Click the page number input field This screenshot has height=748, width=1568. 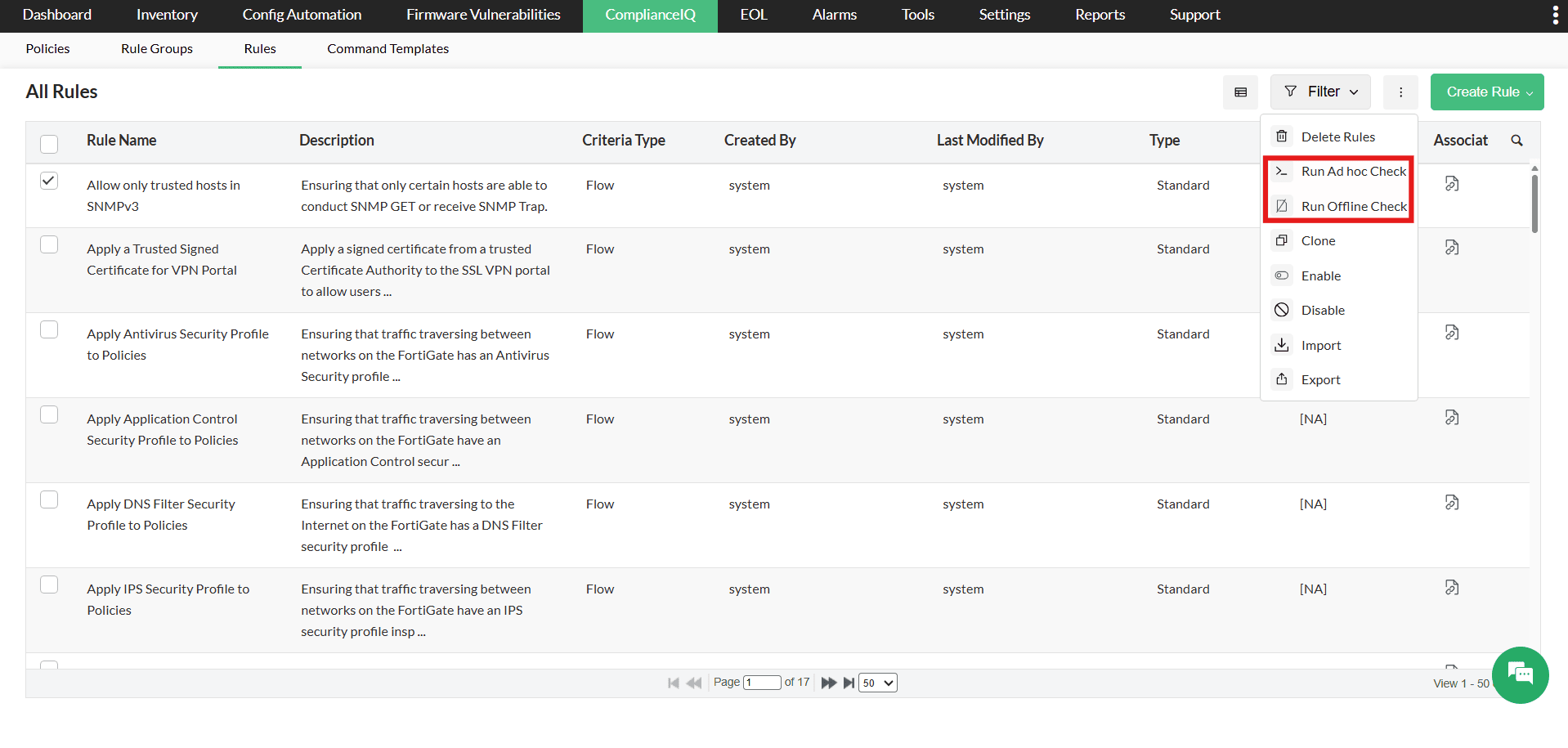[762, 683]
